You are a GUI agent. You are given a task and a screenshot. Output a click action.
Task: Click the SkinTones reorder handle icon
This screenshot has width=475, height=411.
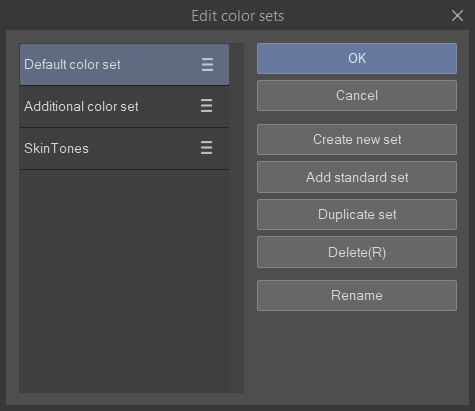(206, 147)
